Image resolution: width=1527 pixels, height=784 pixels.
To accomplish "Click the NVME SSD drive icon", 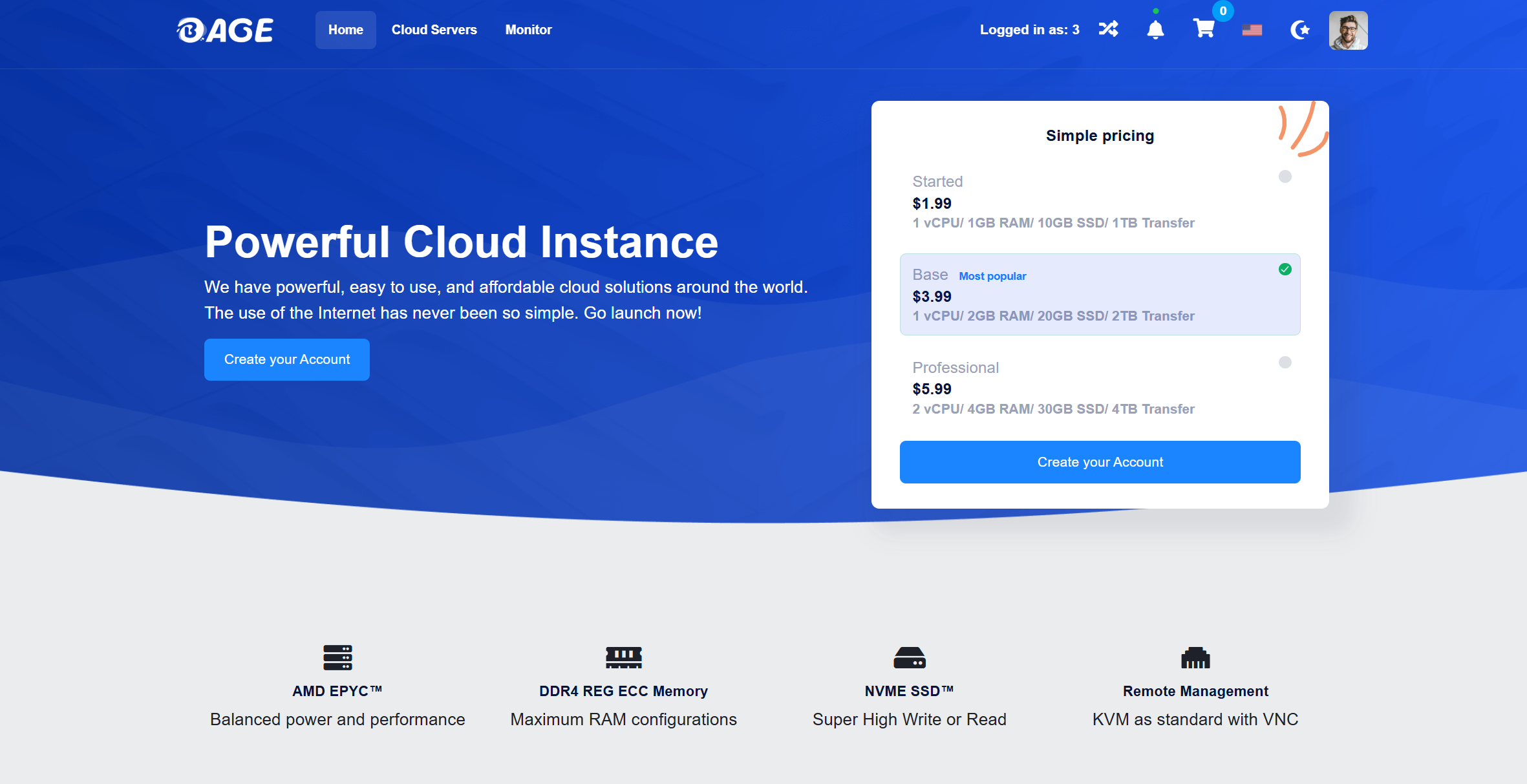I will [x=909, y=657].
